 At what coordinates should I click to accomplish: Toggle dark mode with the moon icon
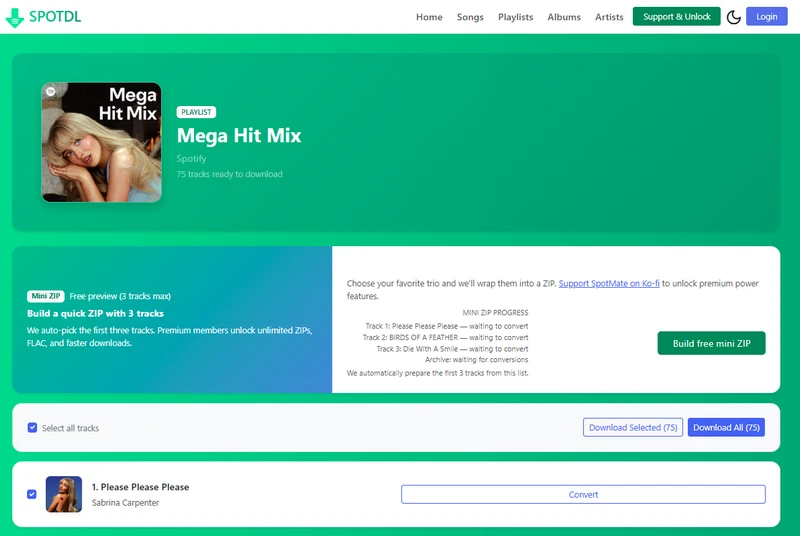click(733, 17)
